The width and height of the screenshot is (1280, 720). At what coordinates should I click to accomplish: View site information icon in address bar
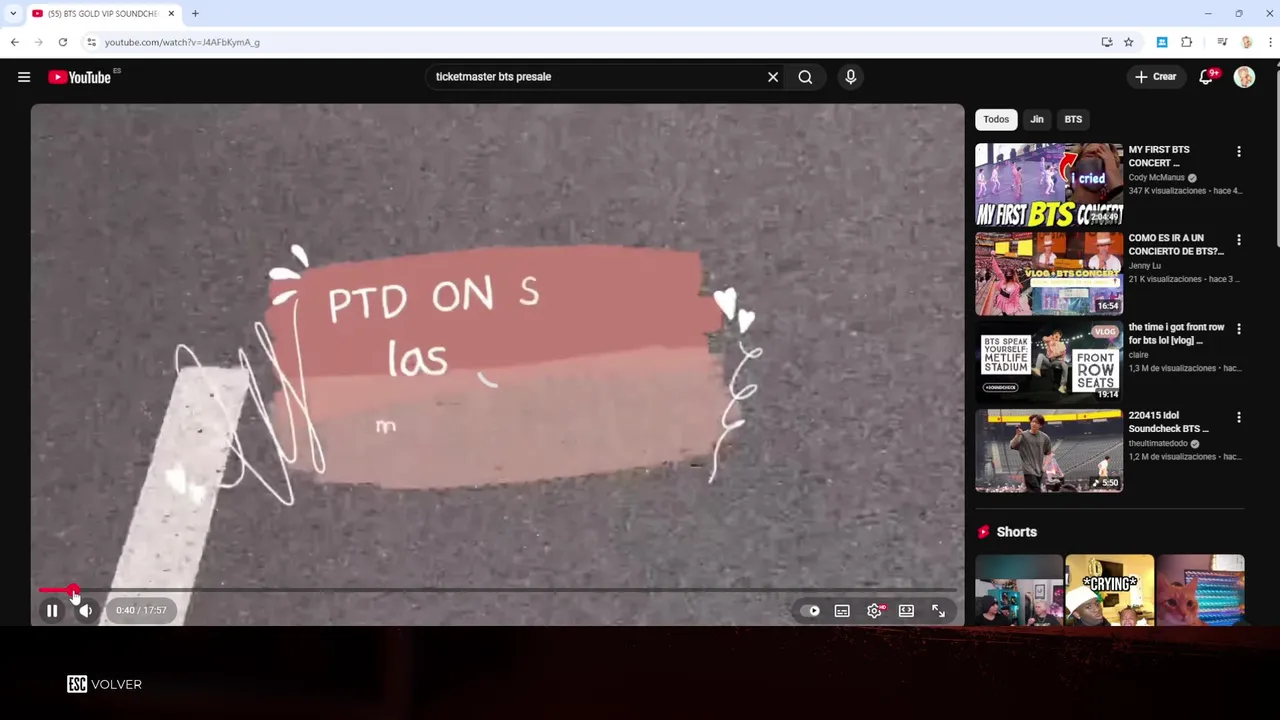(x=91, y=42)
